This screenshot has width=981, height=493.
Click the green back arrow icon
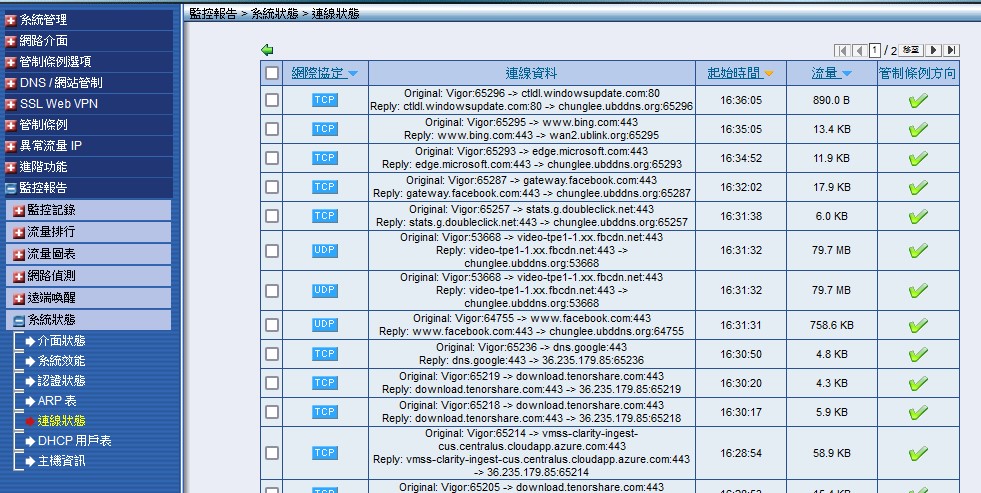pyautogui.click(x=267, y=50)
